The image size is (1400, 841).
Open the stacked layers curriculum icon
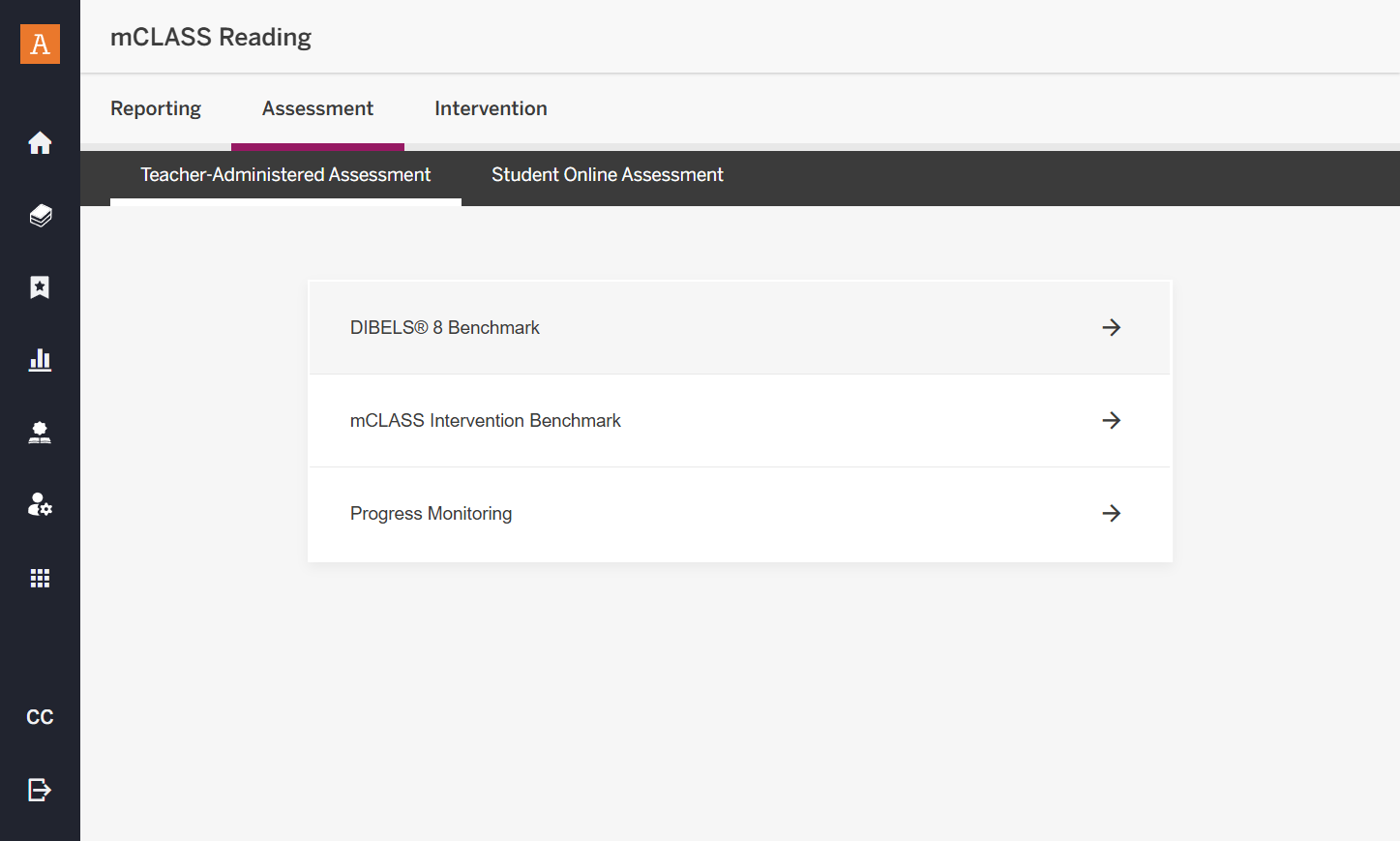click(40, 215)
